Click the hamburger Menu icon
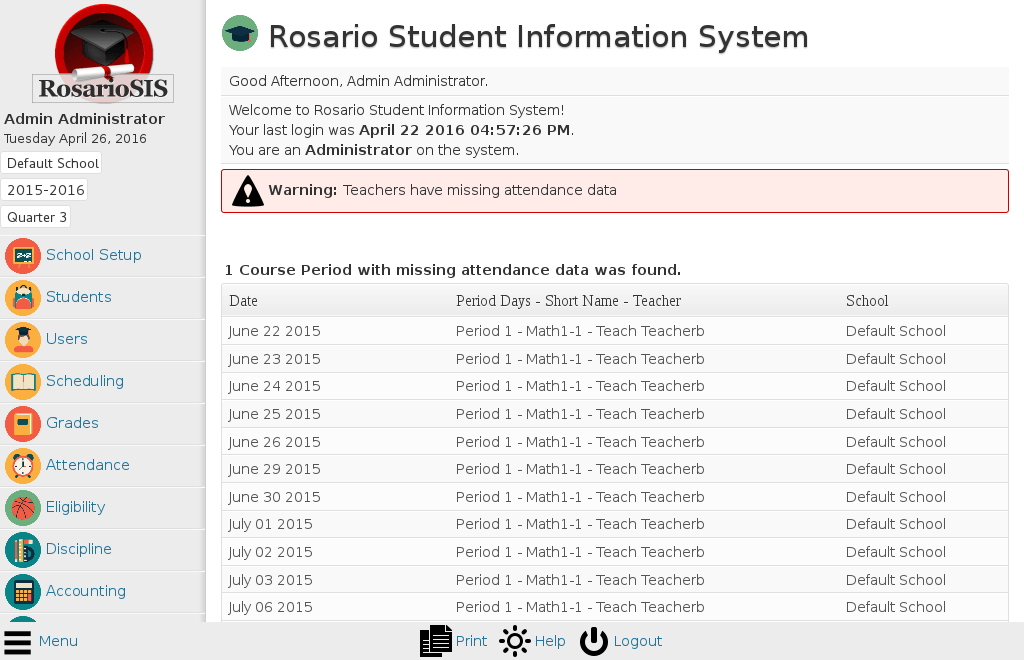 pyautogui.click(x=18, y=642)
